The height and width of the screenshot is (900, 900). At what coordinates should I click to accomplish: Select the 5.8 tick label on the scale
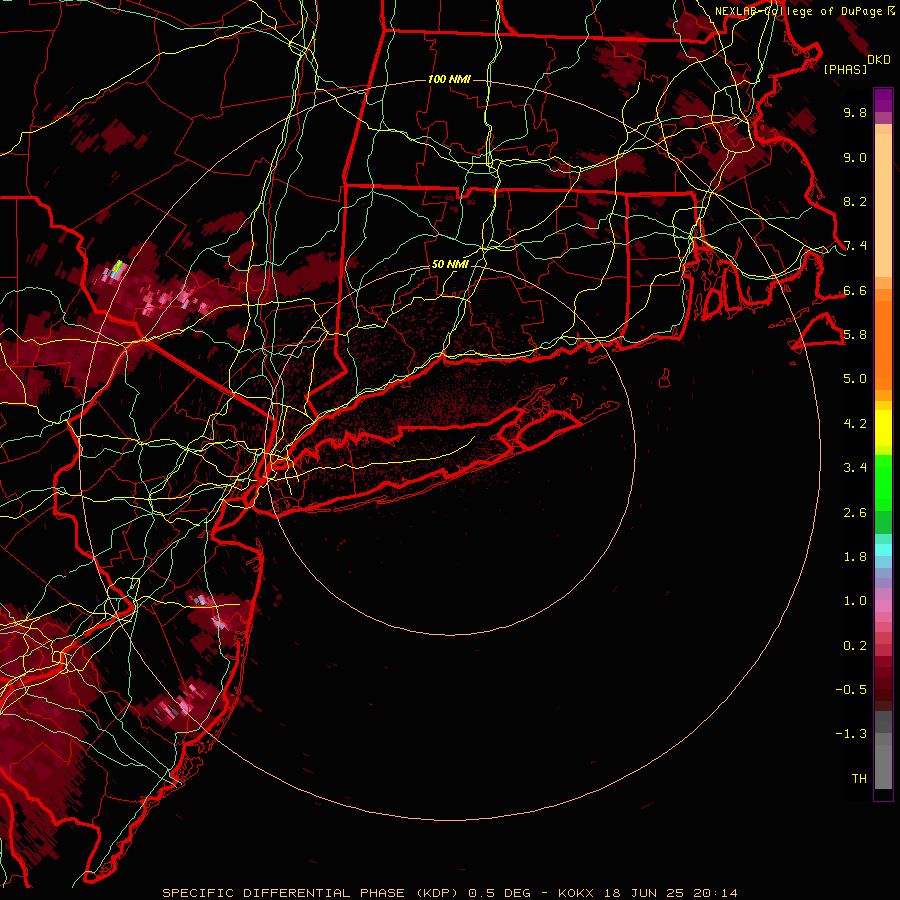click(x=855, y=335)
